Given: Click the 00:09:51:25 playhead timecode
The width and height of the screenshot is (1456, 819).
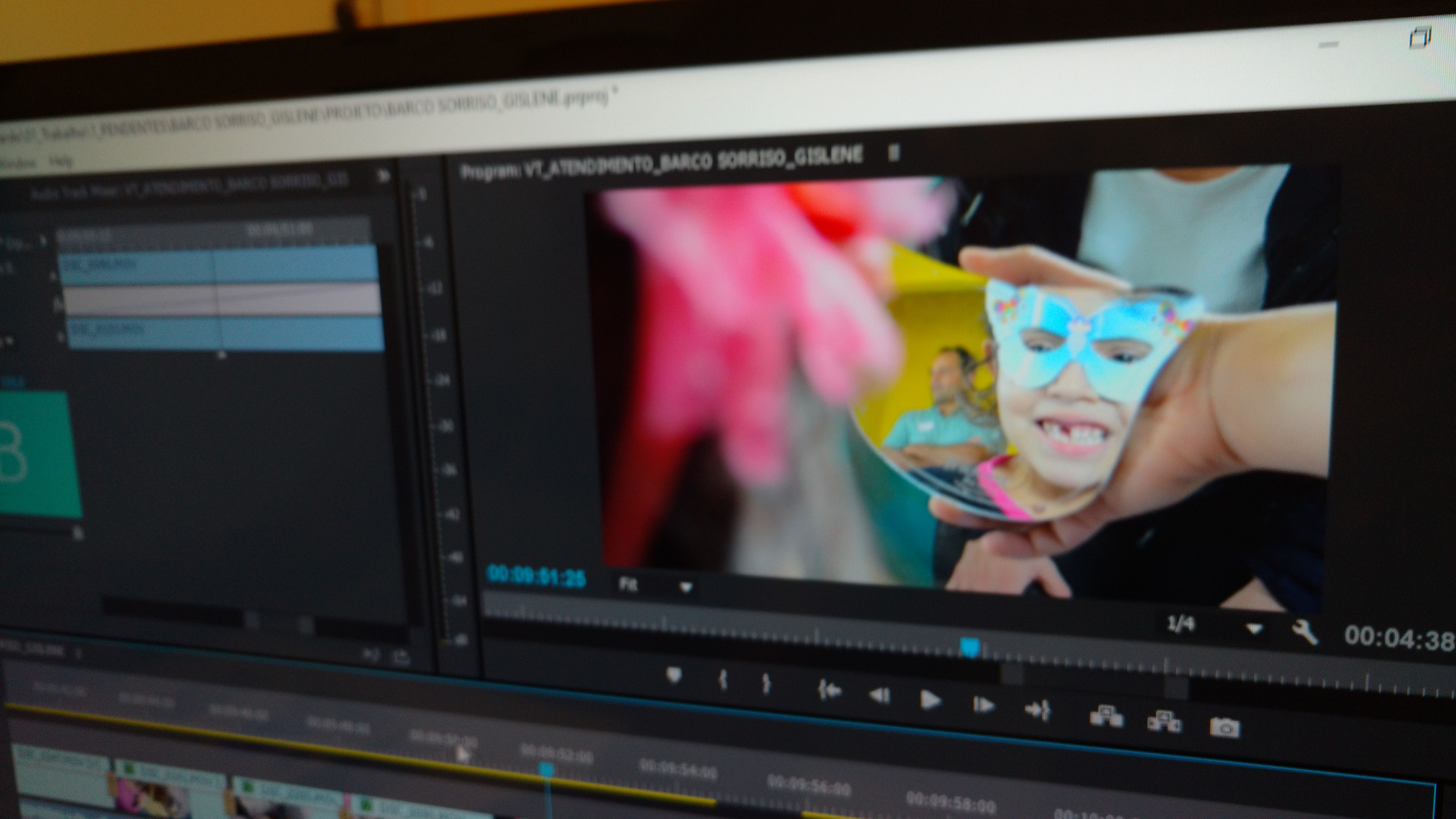Looking at the screenshot, I should (x=536, y=575).
